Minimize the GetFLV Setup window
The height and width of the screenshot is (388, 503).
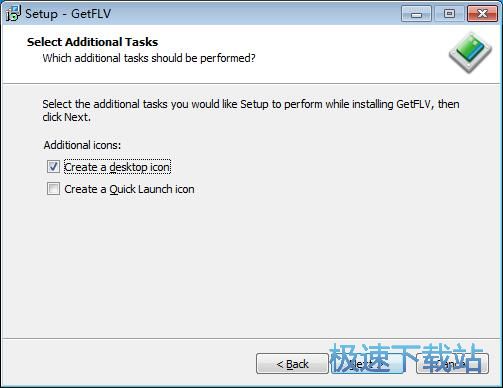416,14
